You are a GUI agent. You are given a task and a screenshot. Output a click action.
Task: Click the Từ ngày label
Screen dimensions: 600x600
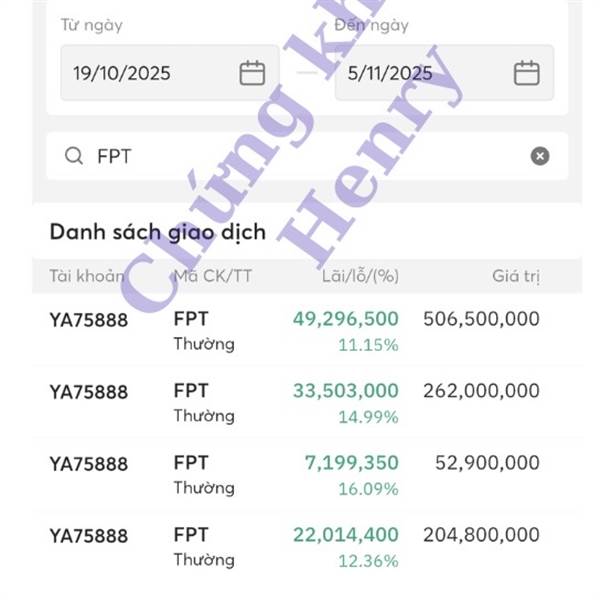coord(91,25)
